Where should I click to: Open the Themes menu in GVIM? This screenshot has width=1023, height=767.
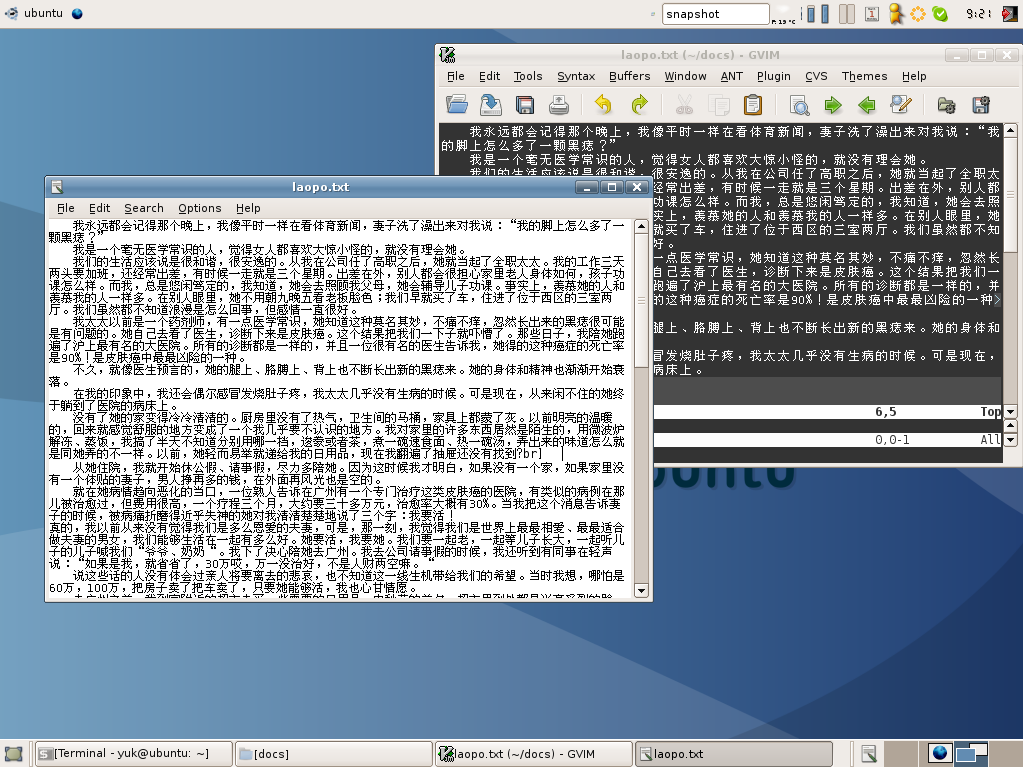pos(864,76)
